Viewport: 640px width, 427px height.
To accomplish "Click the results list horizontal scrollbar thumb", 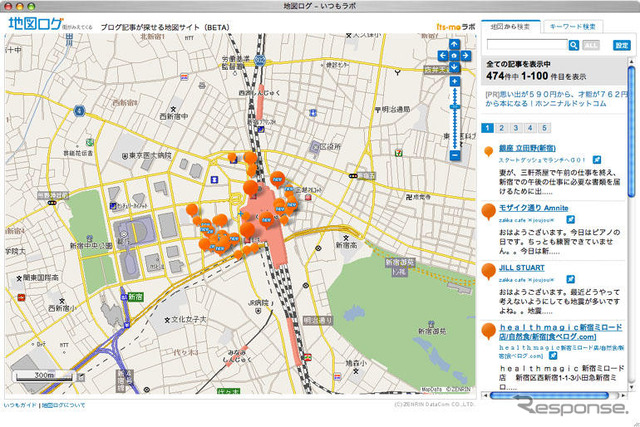I will point(549,395).
